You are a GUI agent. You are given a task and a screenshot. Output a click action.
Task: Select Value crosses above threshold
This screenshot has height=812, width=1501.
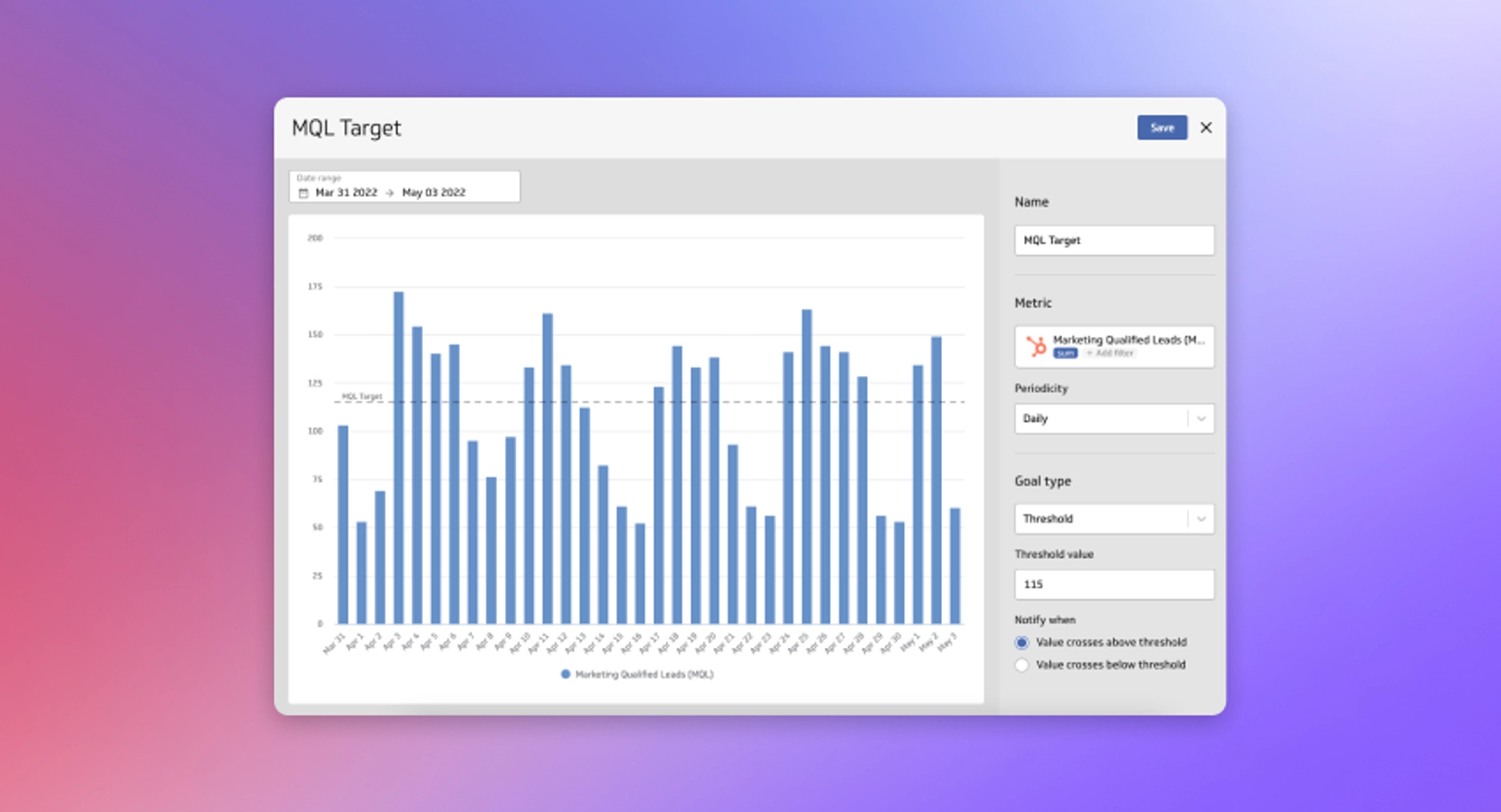pyautogui.click(x=1022, y=642)
